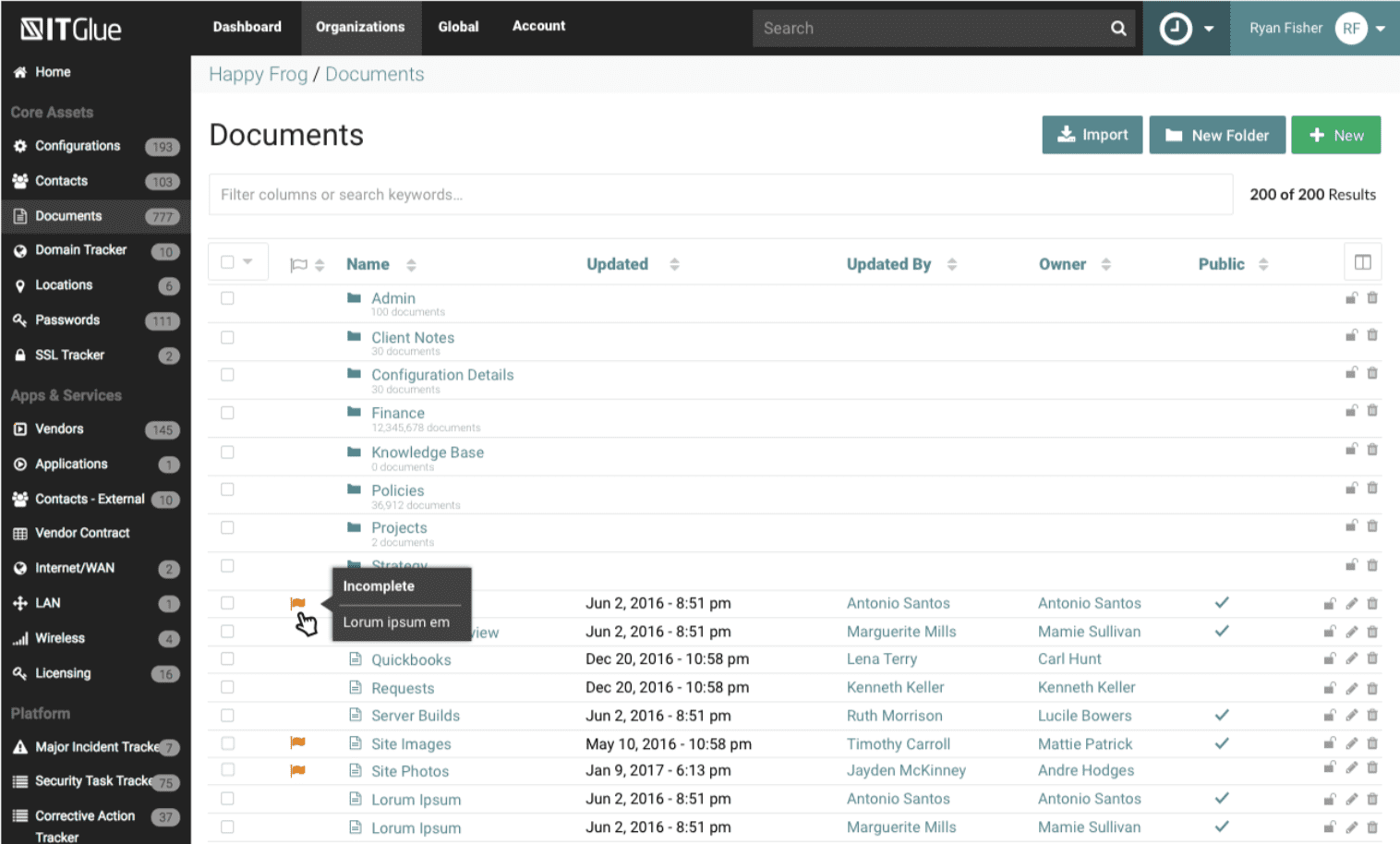Viewport: 1400px width, 844px height.
Task: Check the checkbox next to Client Notes
Action: coord(227,336)
